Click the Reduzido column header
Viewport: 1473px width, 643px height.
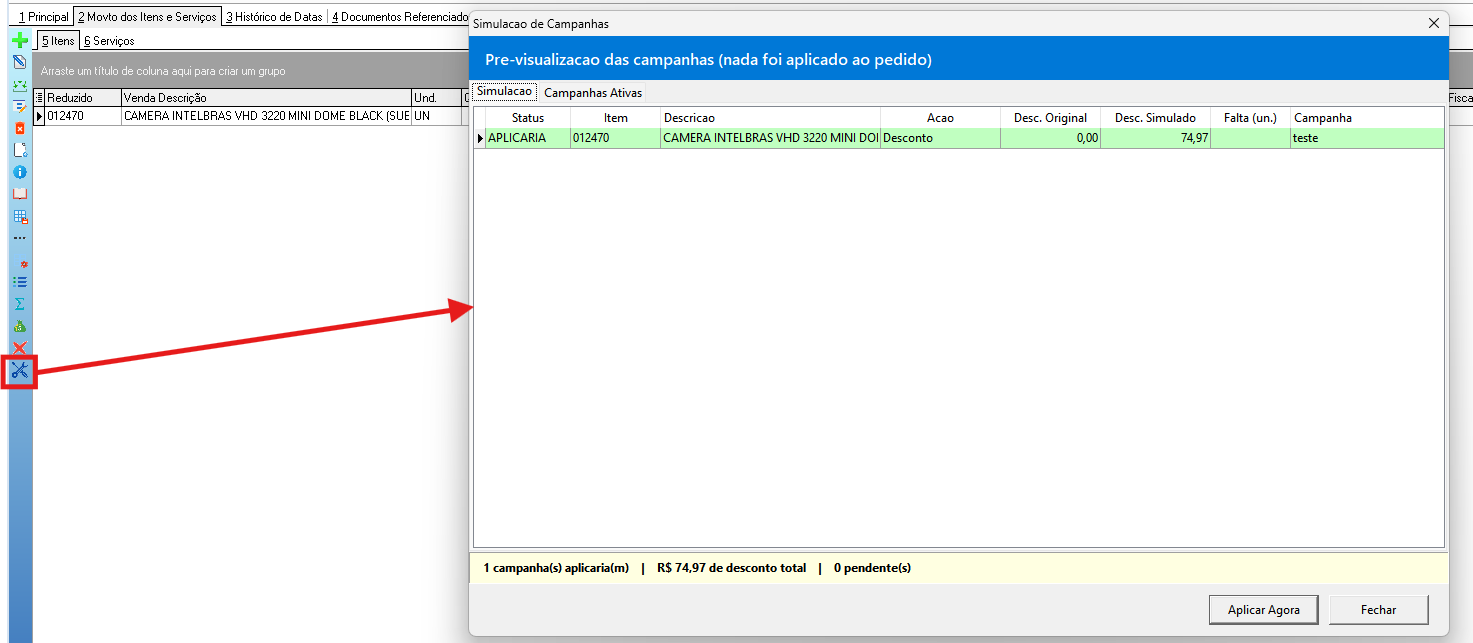83,98
